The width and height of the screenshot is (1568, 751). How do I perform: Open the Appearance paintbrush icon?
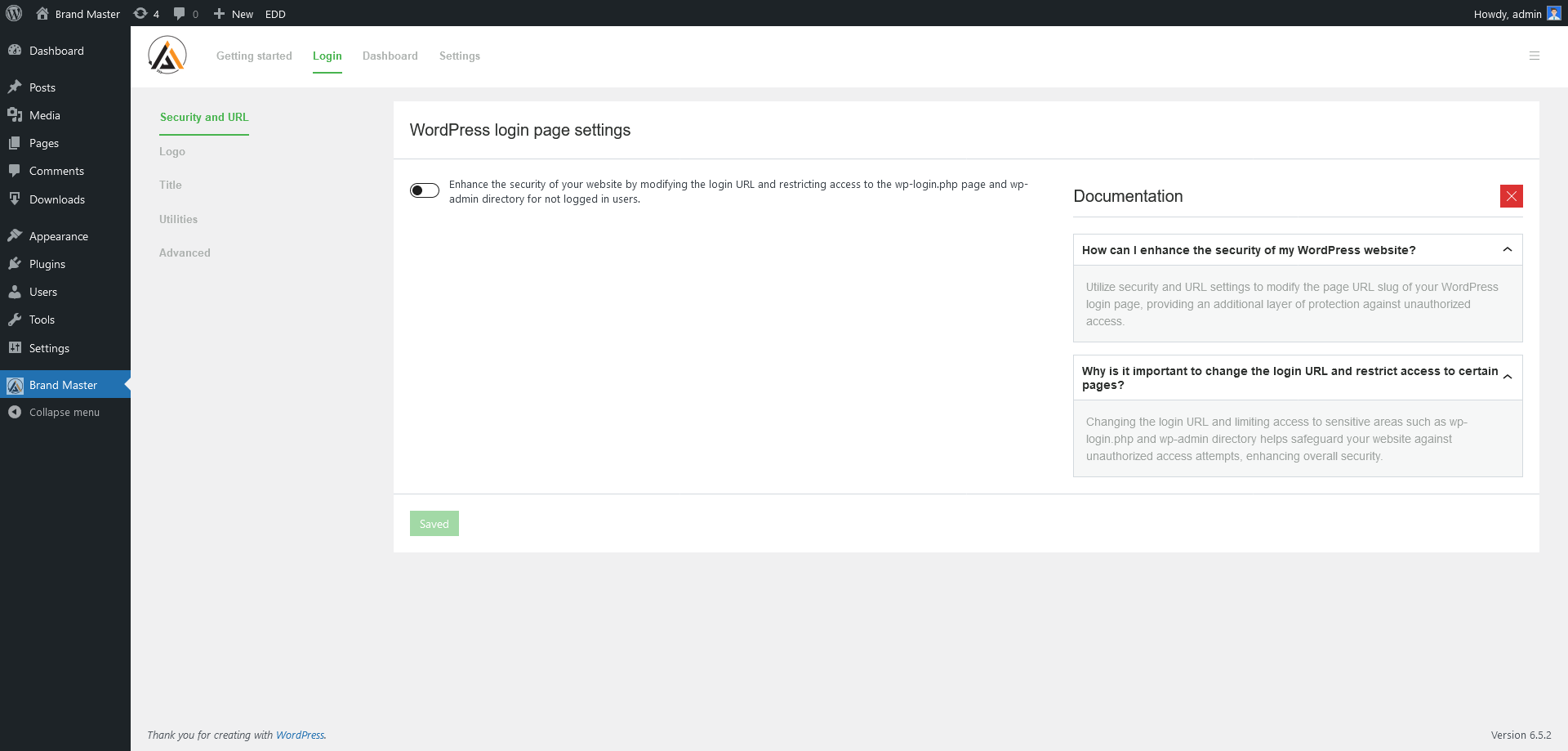point(15,235)
